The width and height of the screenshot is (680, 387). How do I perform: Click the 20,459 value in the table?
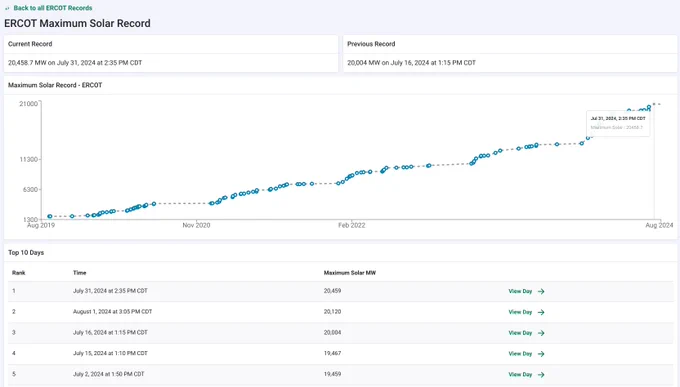[x=332, y=291]
